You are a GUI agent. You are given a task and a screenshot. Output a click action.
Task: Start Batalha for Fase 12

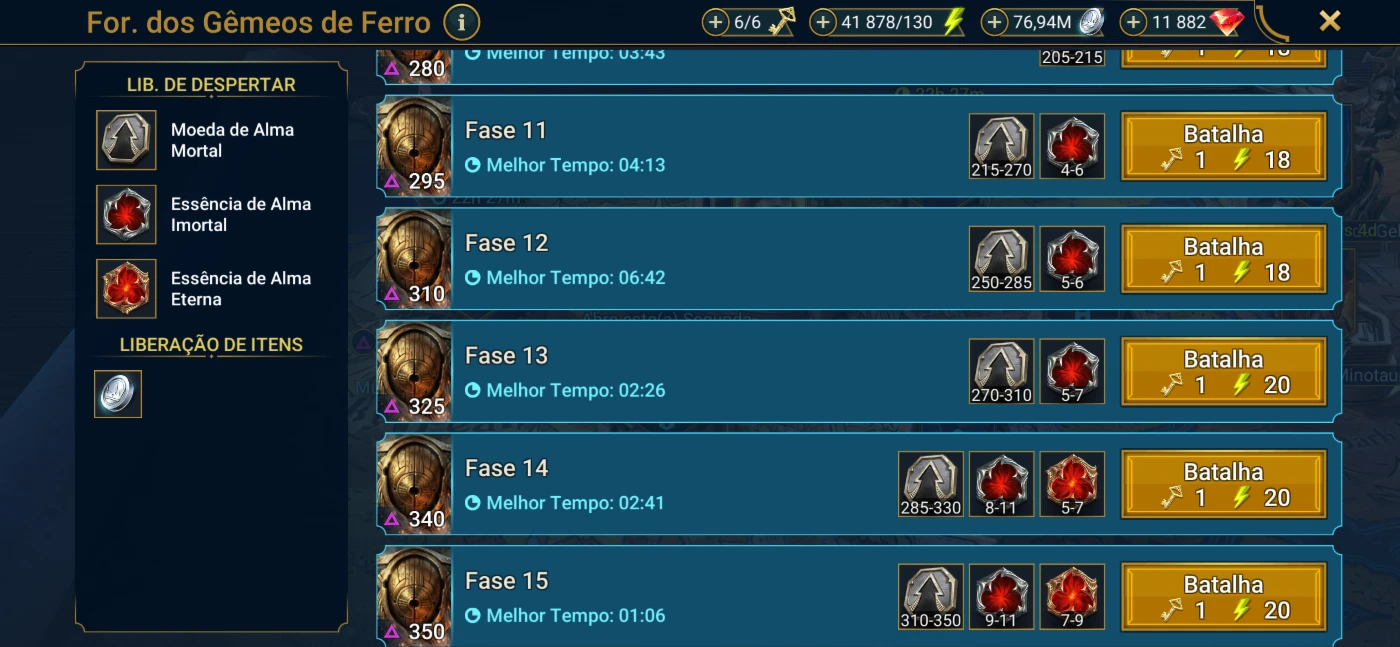(x=1224, y=259)
